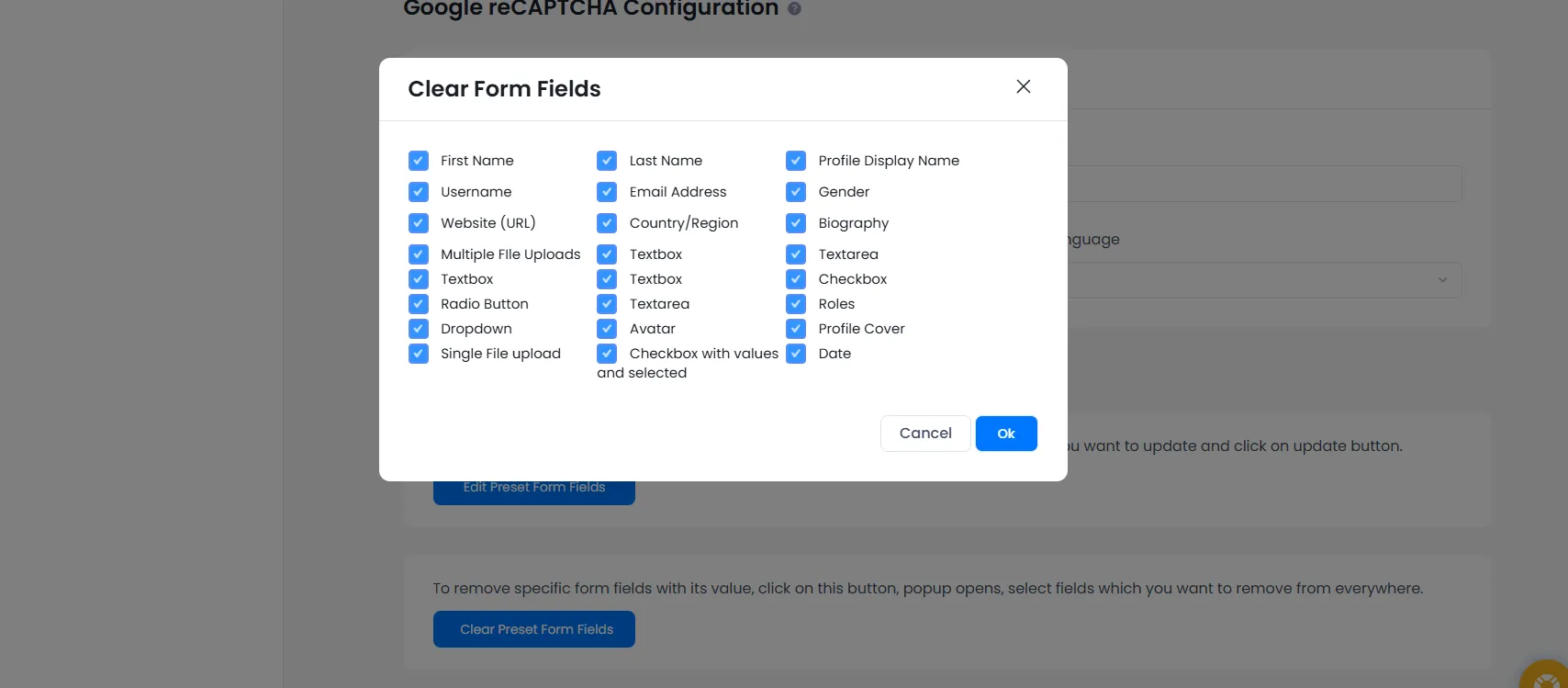Close the Clear Form Fields dialog
Image resolution: width=1568 pixels, height=688 pixels.
(x=1023, y=86)
